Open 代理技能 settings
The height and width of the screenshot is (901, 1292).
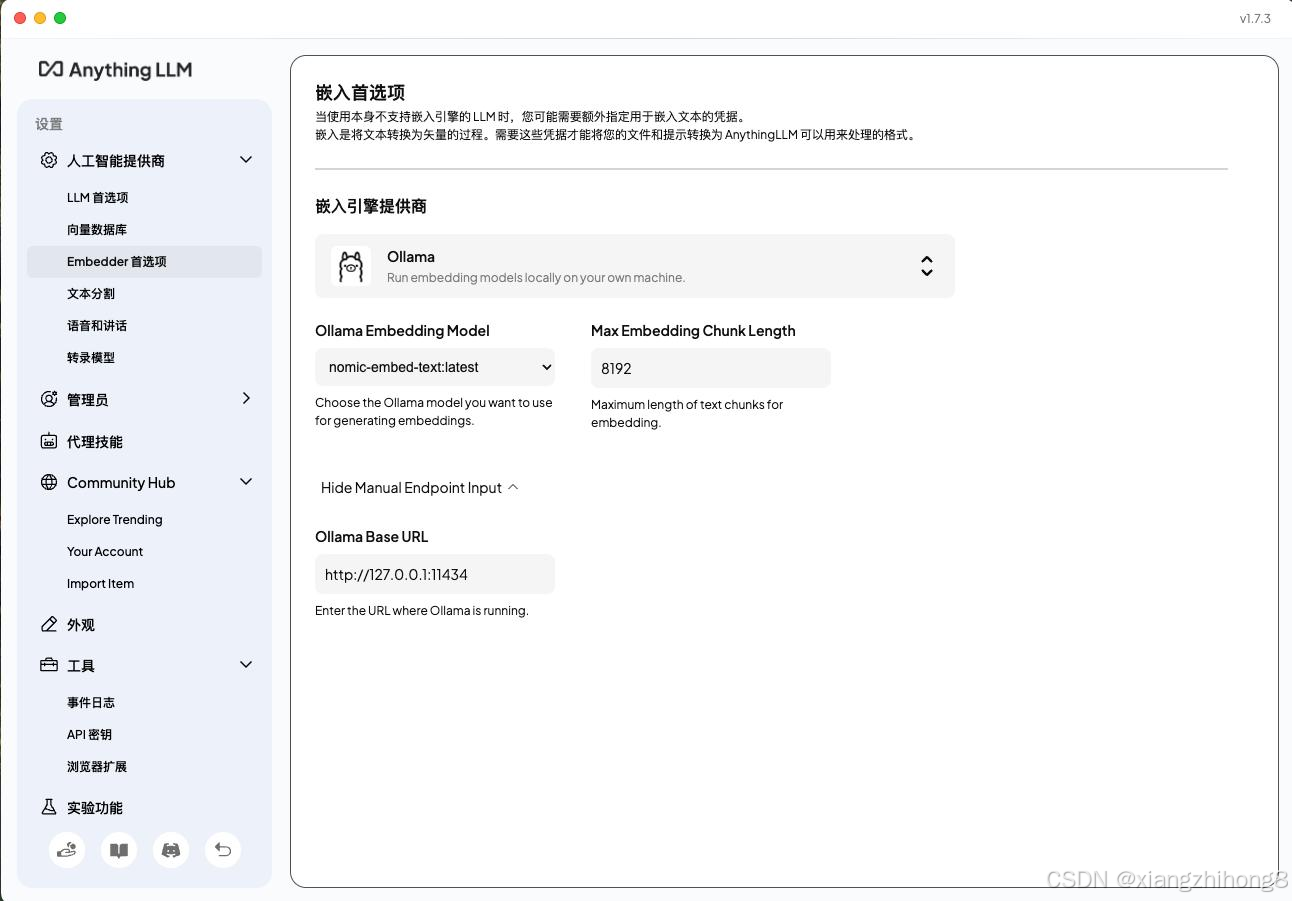point(95,442)
